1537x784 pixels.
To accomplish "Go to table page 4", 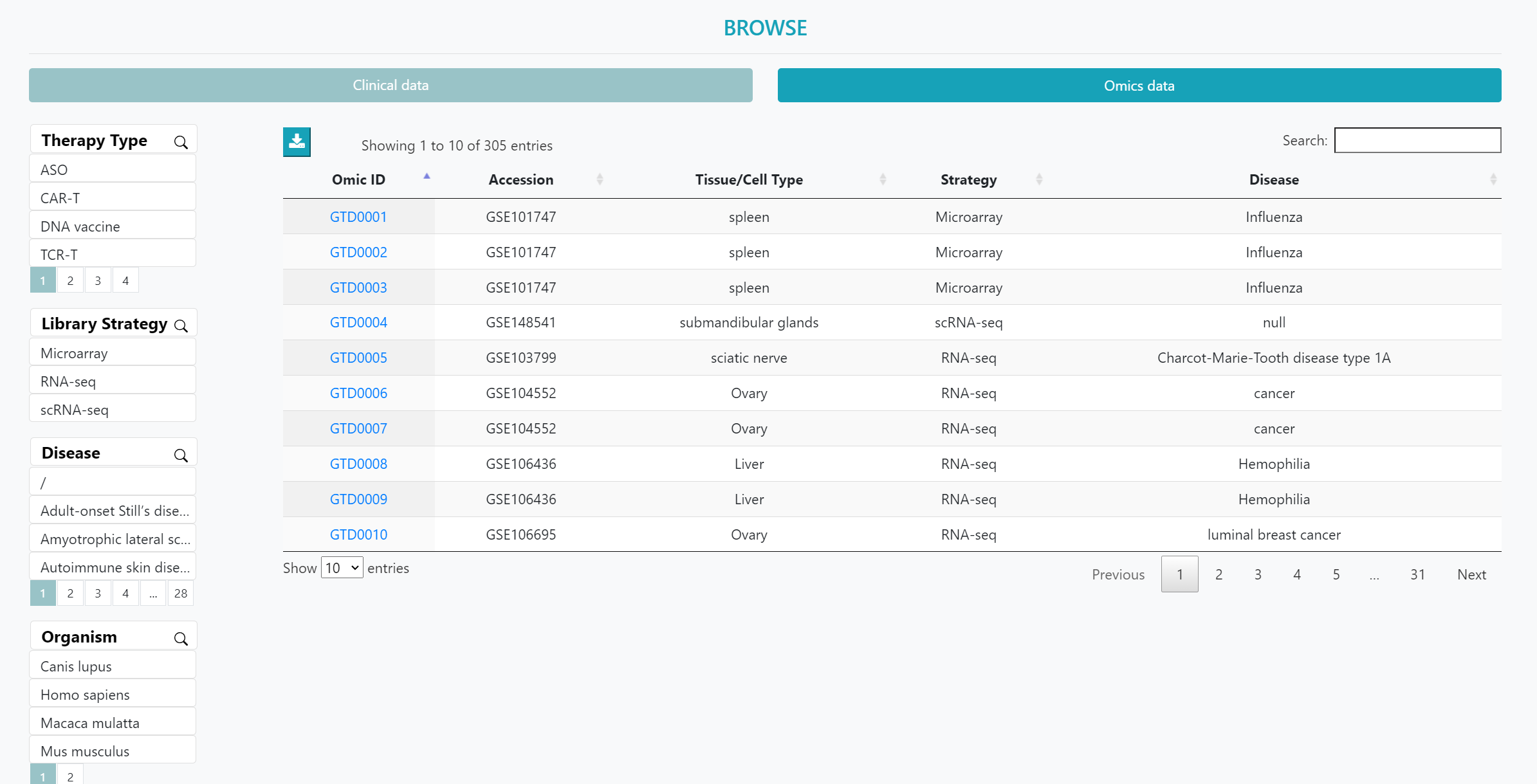I will click(x=1297, y=574).
